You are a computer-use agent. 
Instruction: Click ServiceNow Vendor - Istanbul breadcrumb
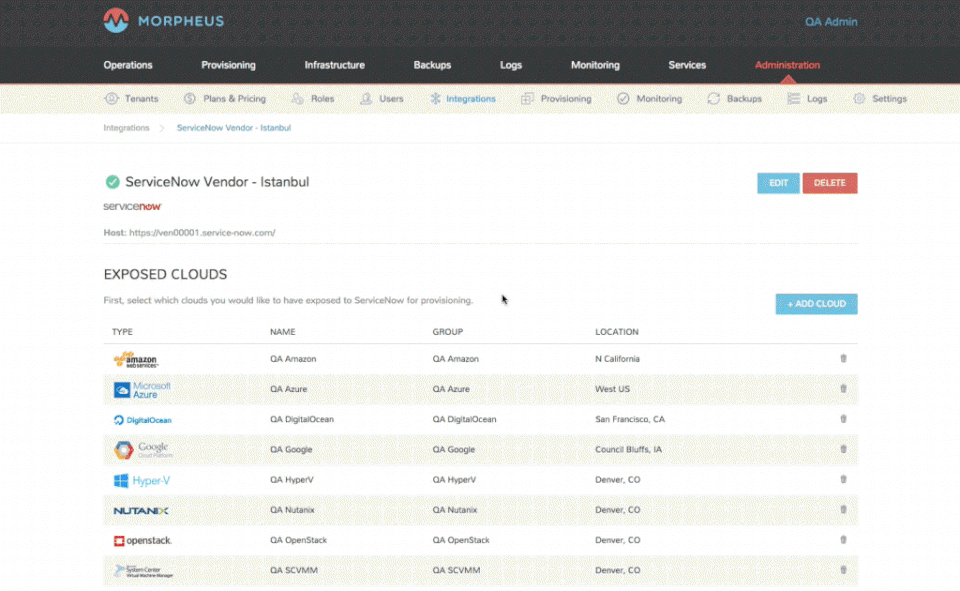(x=234, y=127)
